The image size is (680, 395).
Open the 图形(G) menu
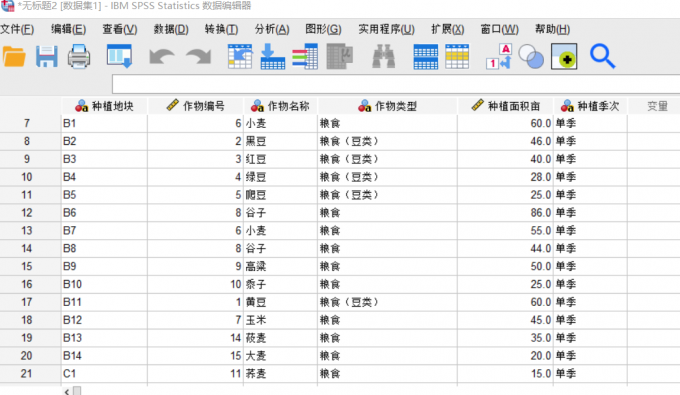pos(323,29)
